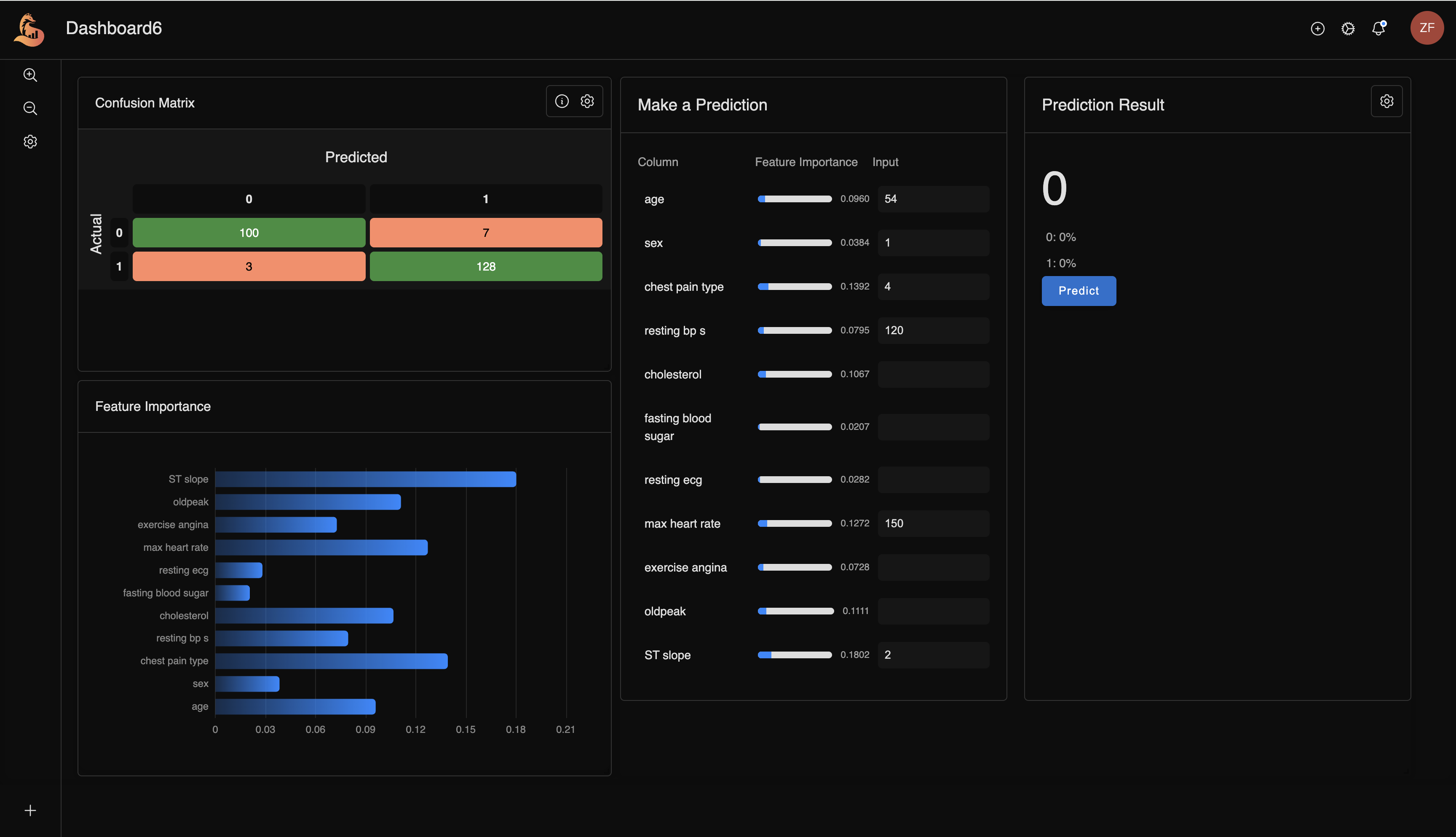This screenshot has width=1456, height=837.
Task: Click the sidebar zoom out icon
Action: pos(30,108)
